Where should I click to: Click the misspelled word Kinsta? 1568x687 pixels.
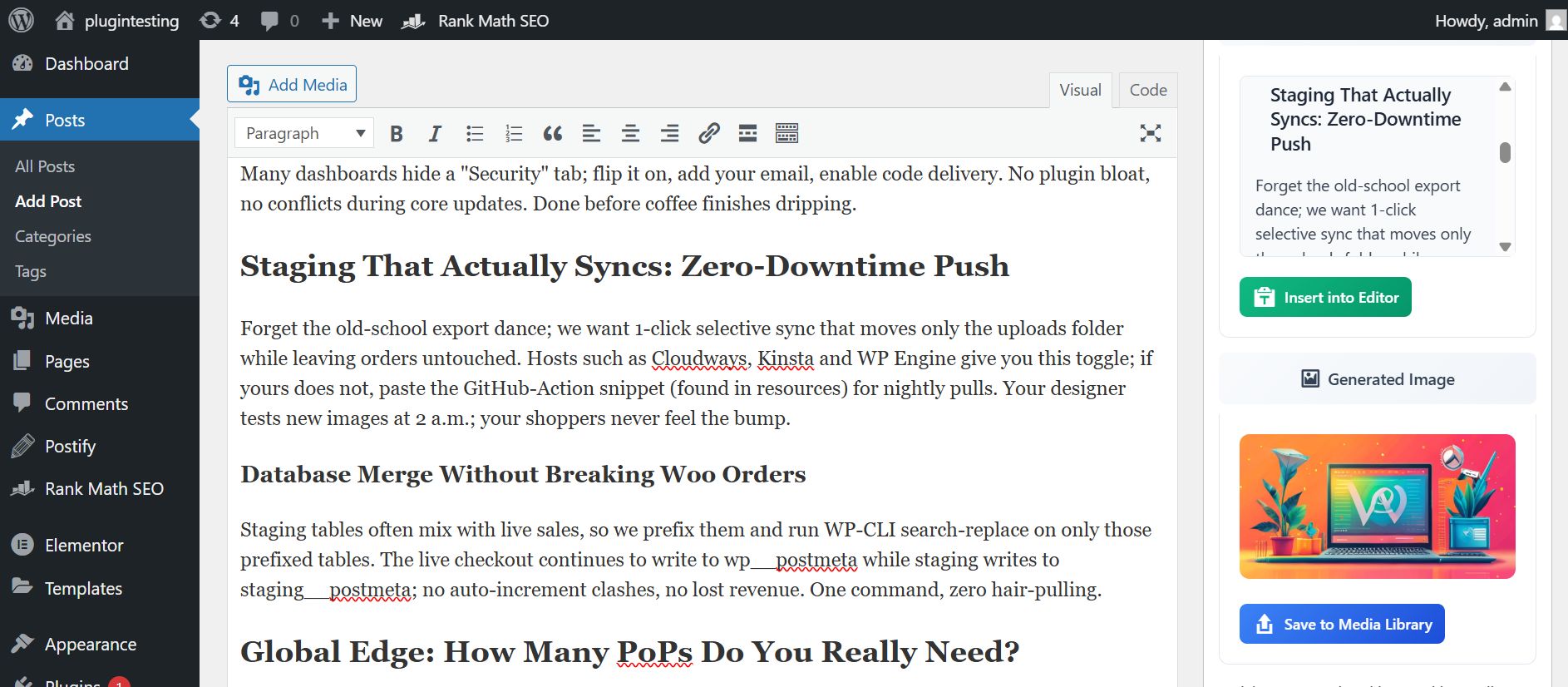786,358
